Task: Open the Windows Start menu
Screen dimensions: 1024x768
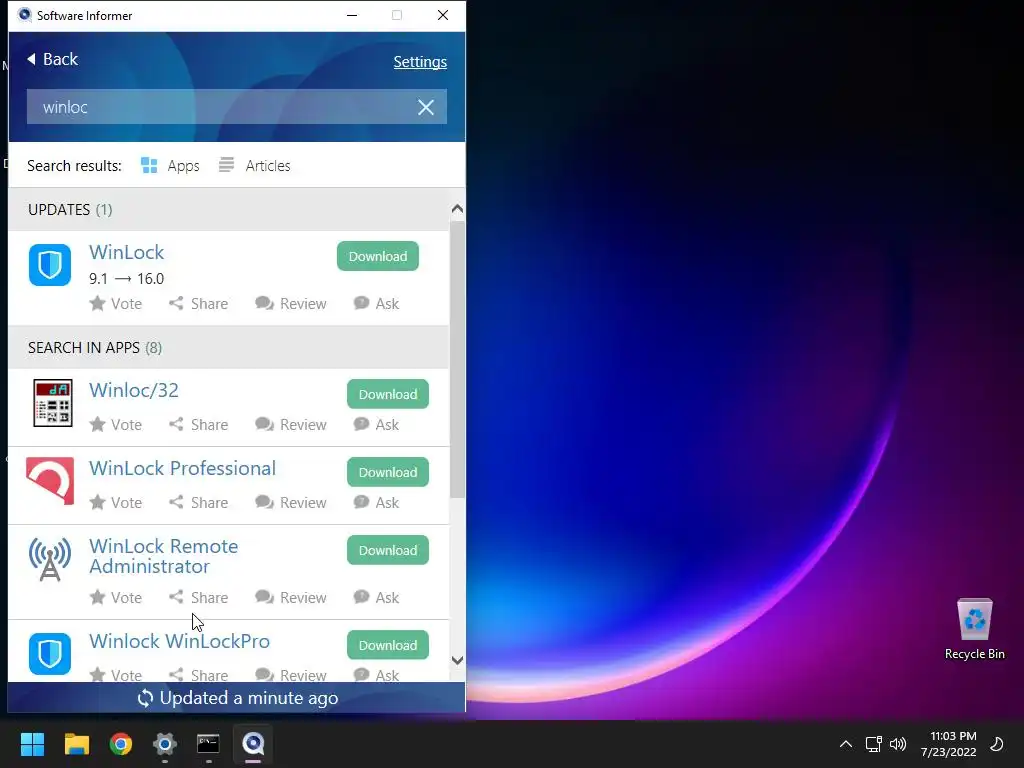Action: [x=32, y=744]
